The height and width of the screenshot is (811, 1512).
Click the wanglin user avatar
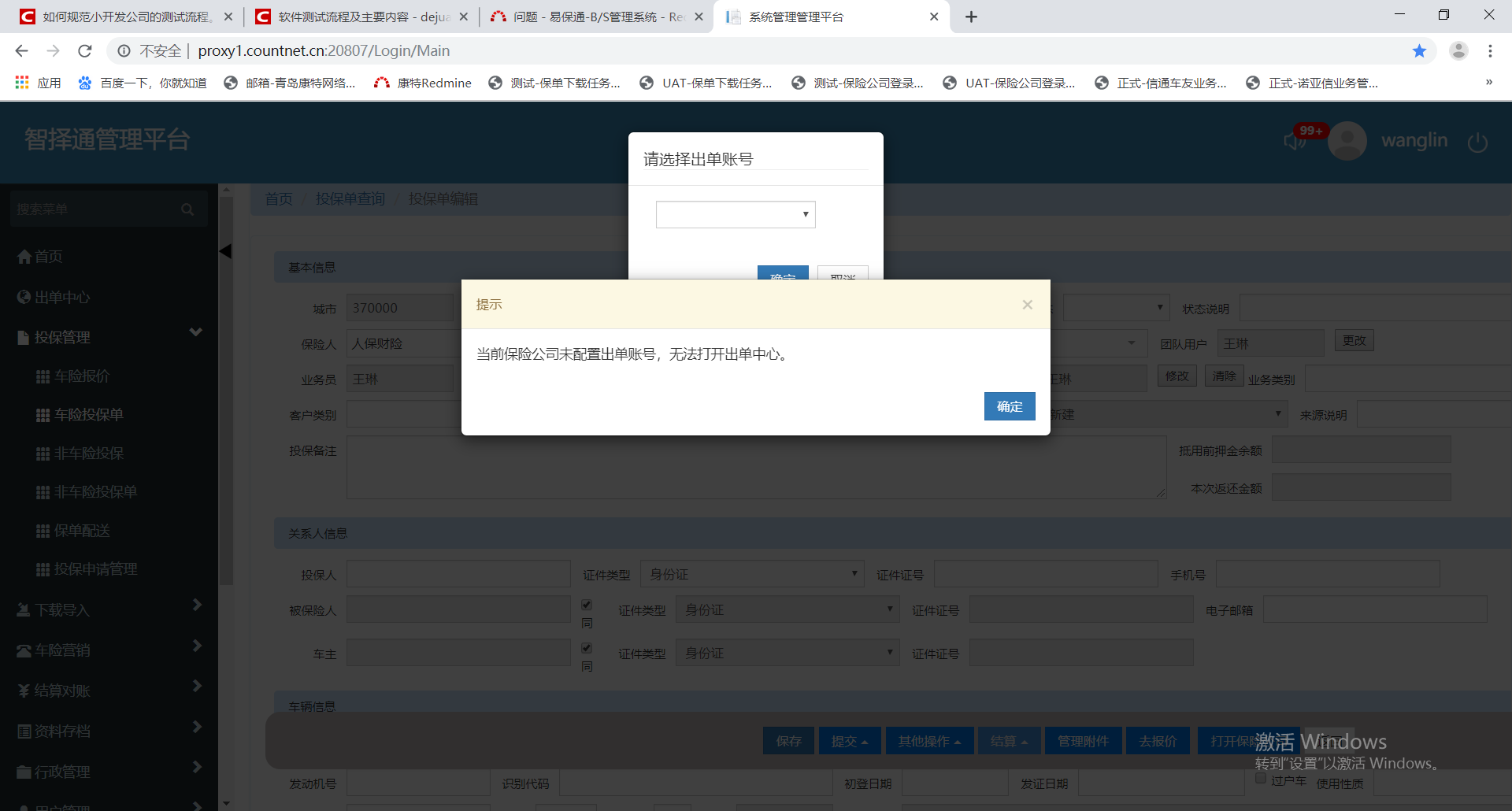click(x=1347, y=140)
